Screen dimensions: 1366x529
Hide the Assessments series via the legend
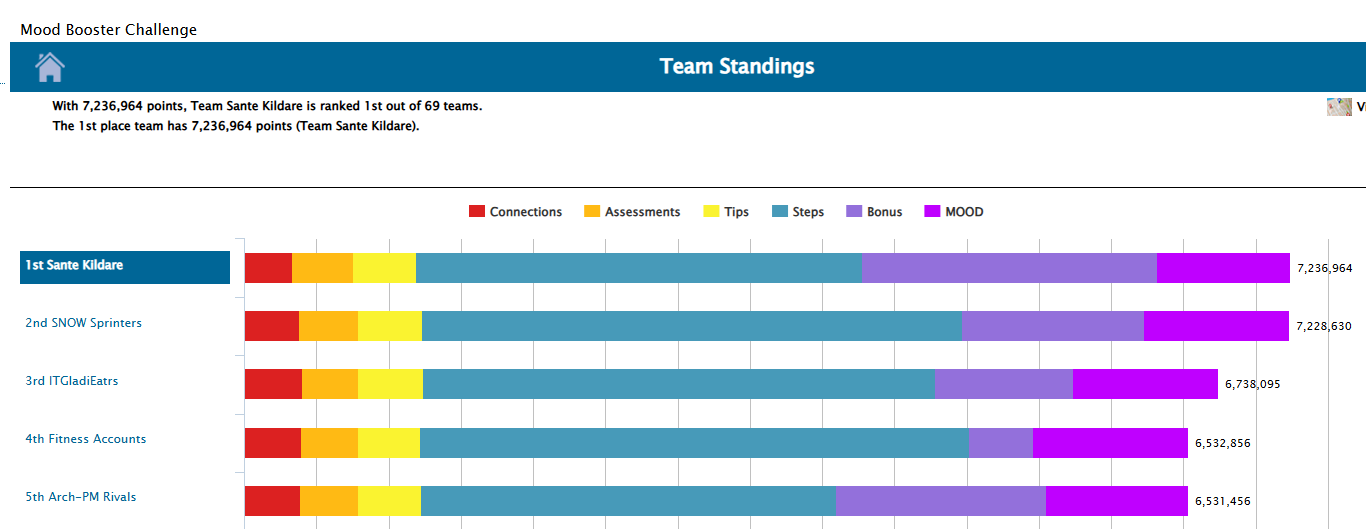(x=632, y=212)
